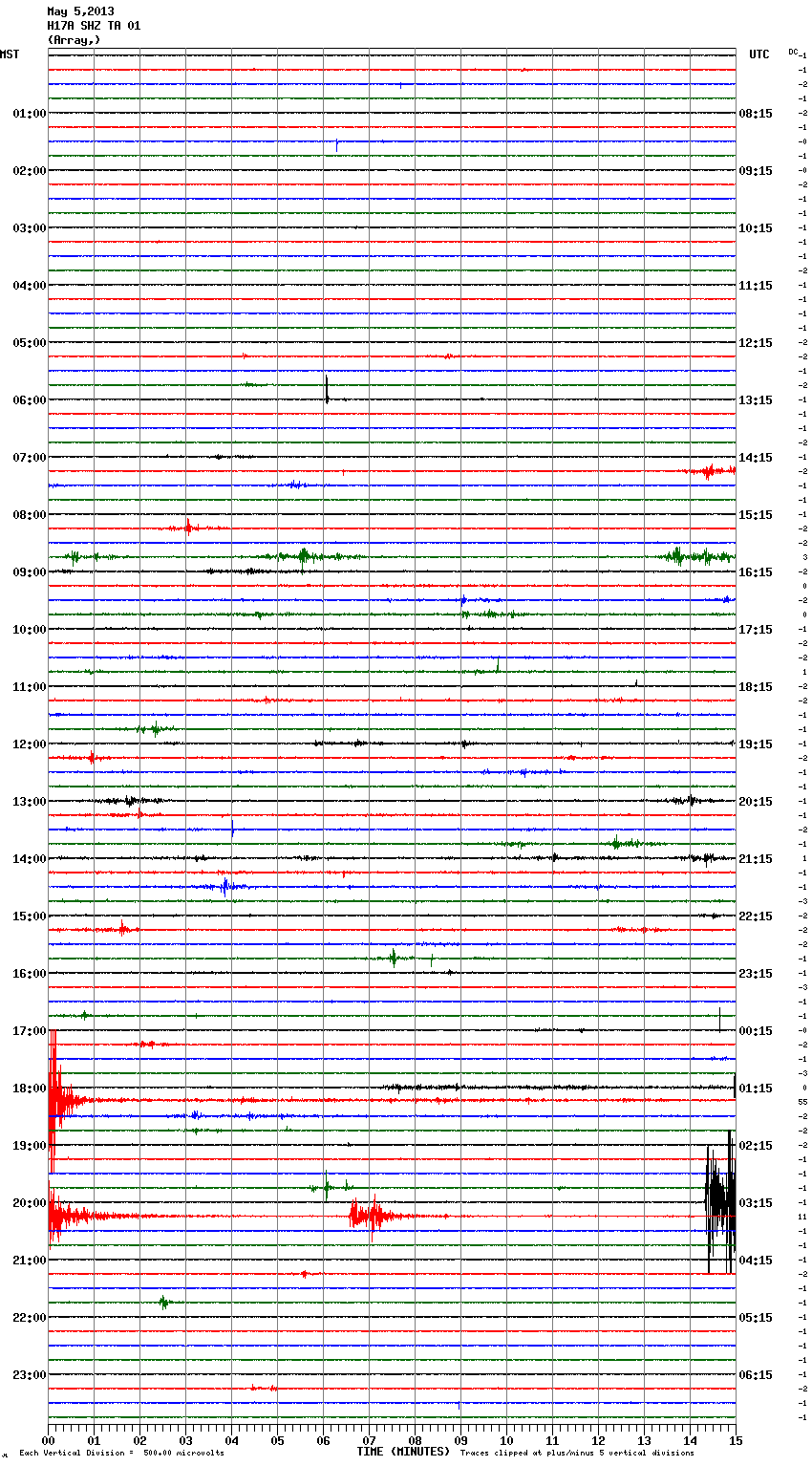Select the "15:00" MST time label
Viewport: 812px width, 1466px height.
(x=30, y=916)
